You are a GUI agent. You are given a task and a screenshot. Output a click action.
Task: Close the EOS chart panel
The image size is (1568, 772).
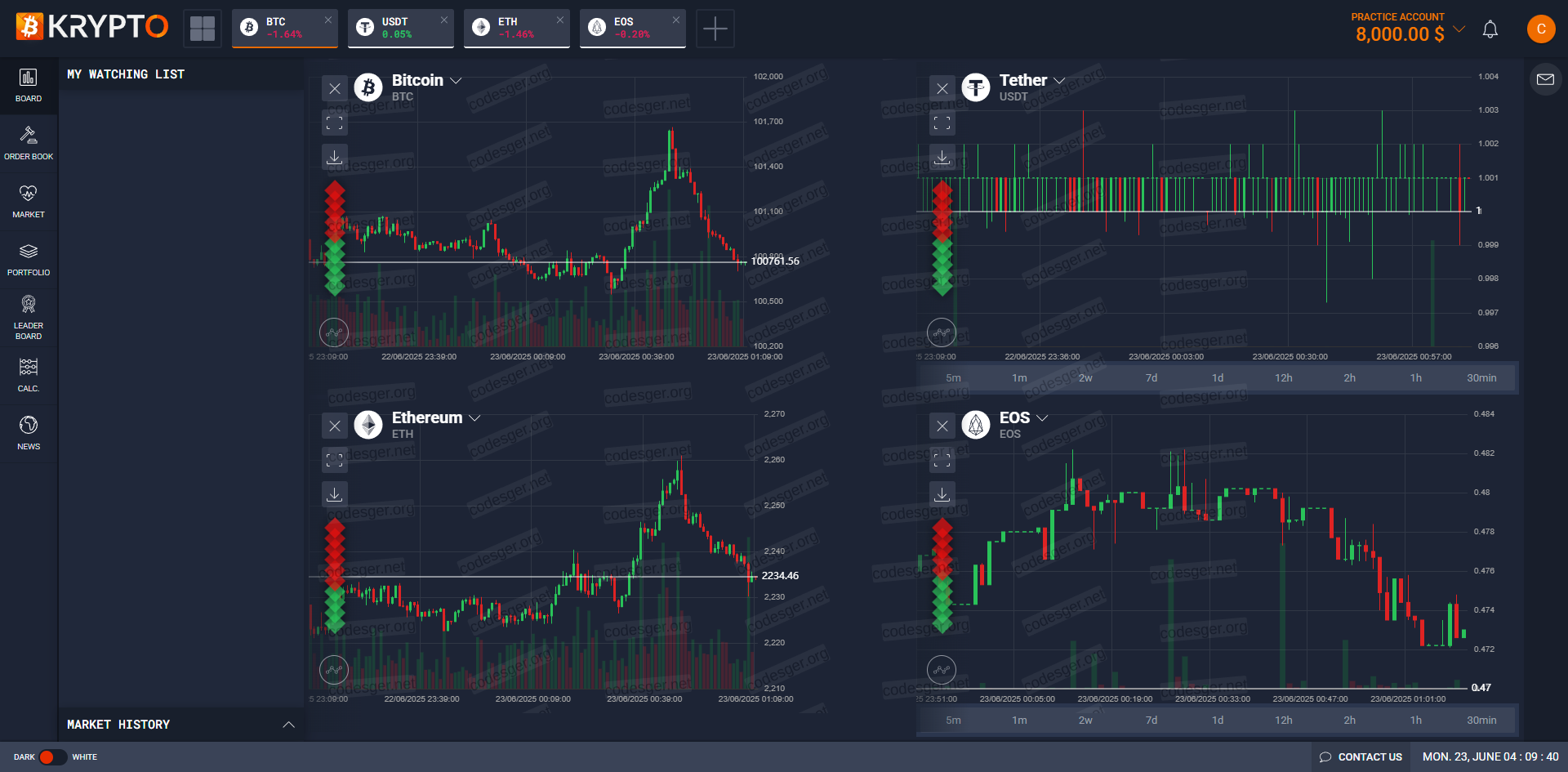[942, 426]
